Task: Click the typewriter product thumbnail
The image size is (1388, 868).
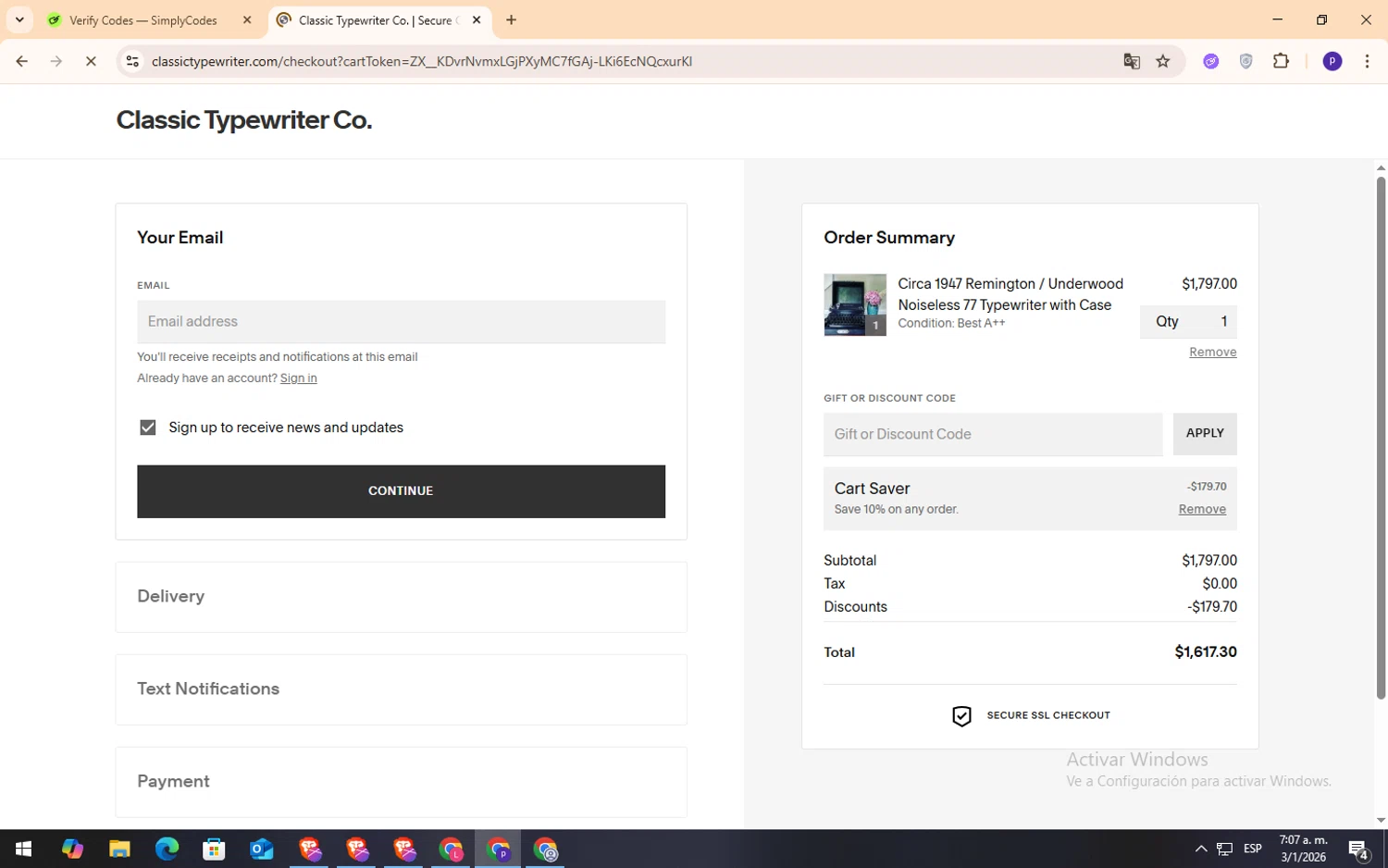Action: click(855, 304)
